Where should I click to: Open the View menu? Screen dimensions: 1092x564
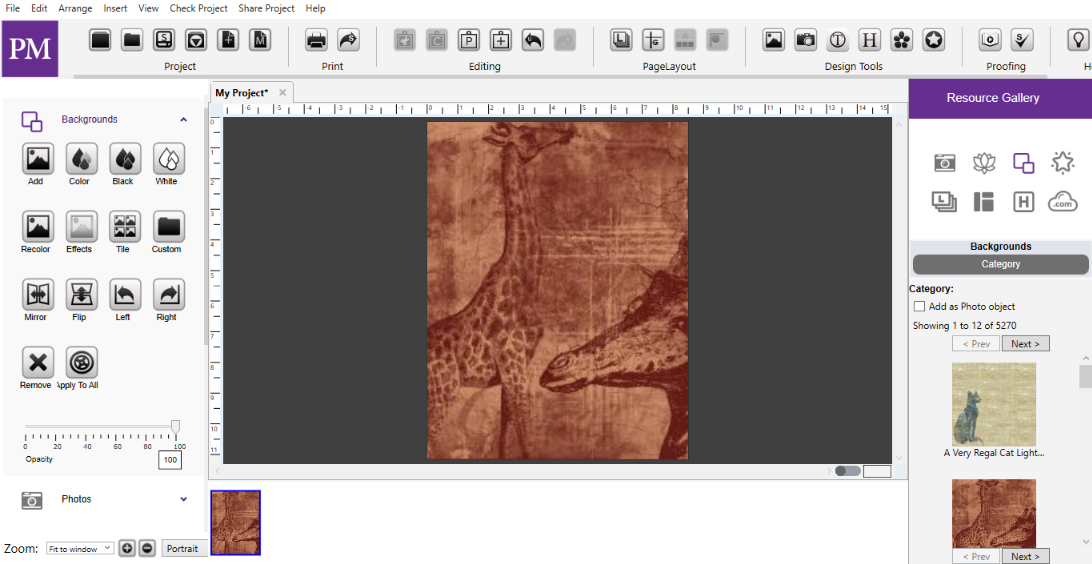coord(148,8)
